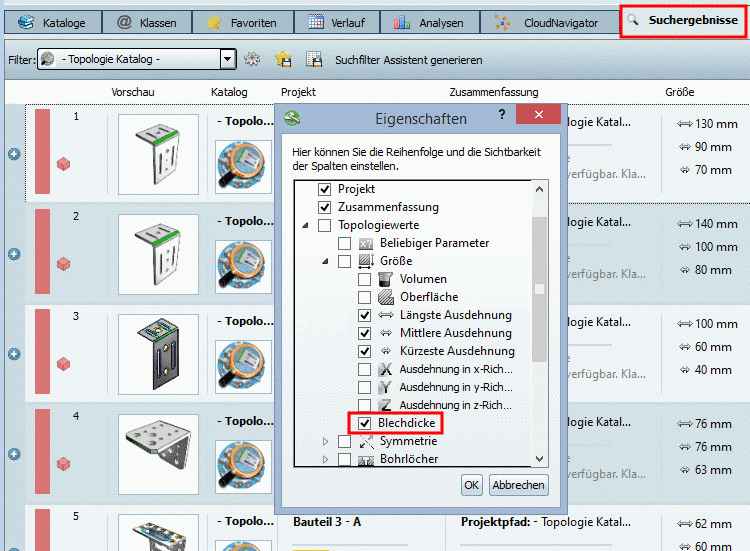The width and height of the screenshot is (750, 551).
Task: Enable Ausdehnung in y-Richtung checkbox
Action: tap(364, 387)
